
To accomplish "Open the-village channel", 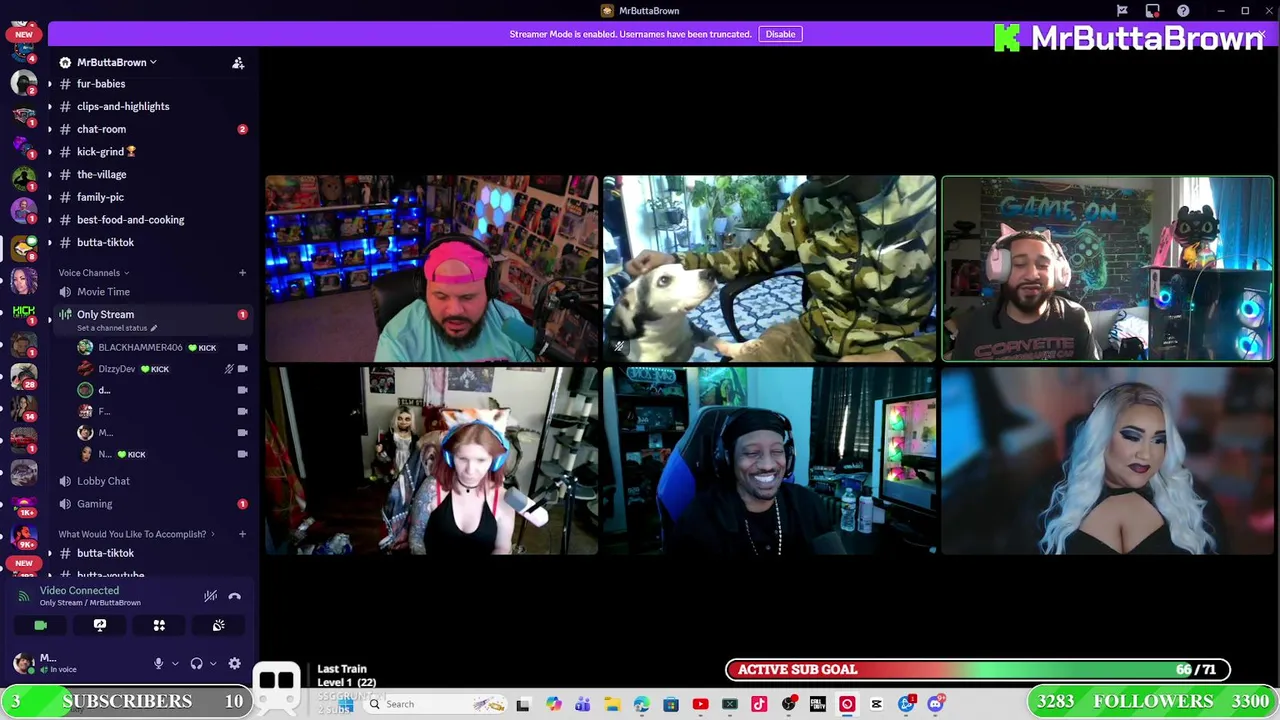I will click(101, 174).
